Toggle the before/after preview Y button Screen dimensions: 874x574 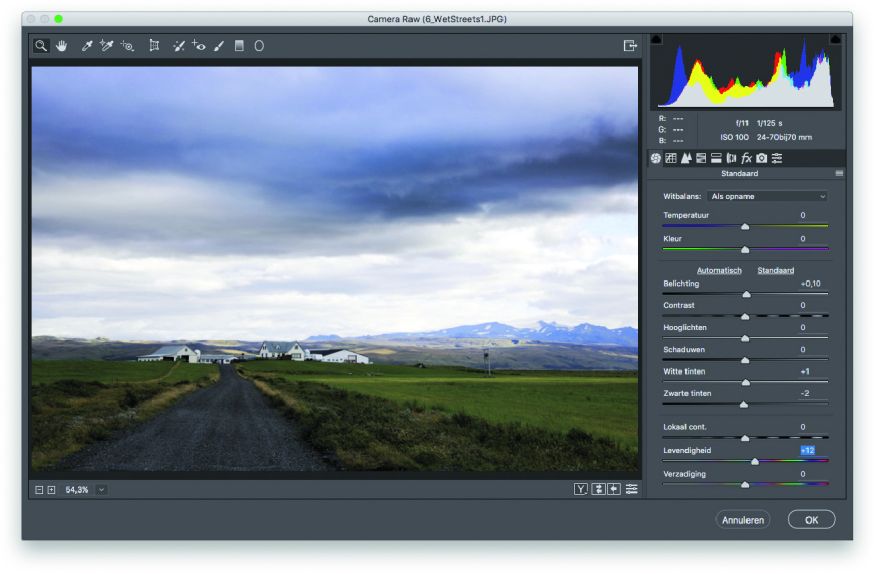coord(580,489)
